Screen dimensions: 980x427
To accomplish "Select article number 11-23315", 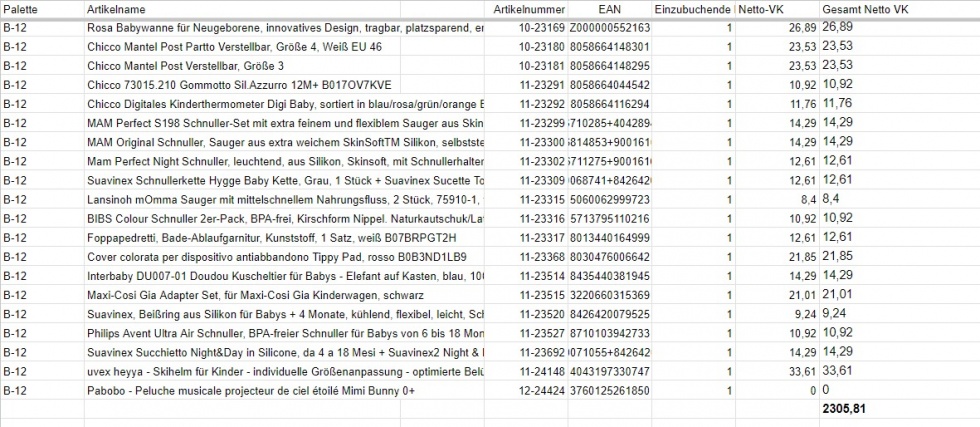I will 528,199.
